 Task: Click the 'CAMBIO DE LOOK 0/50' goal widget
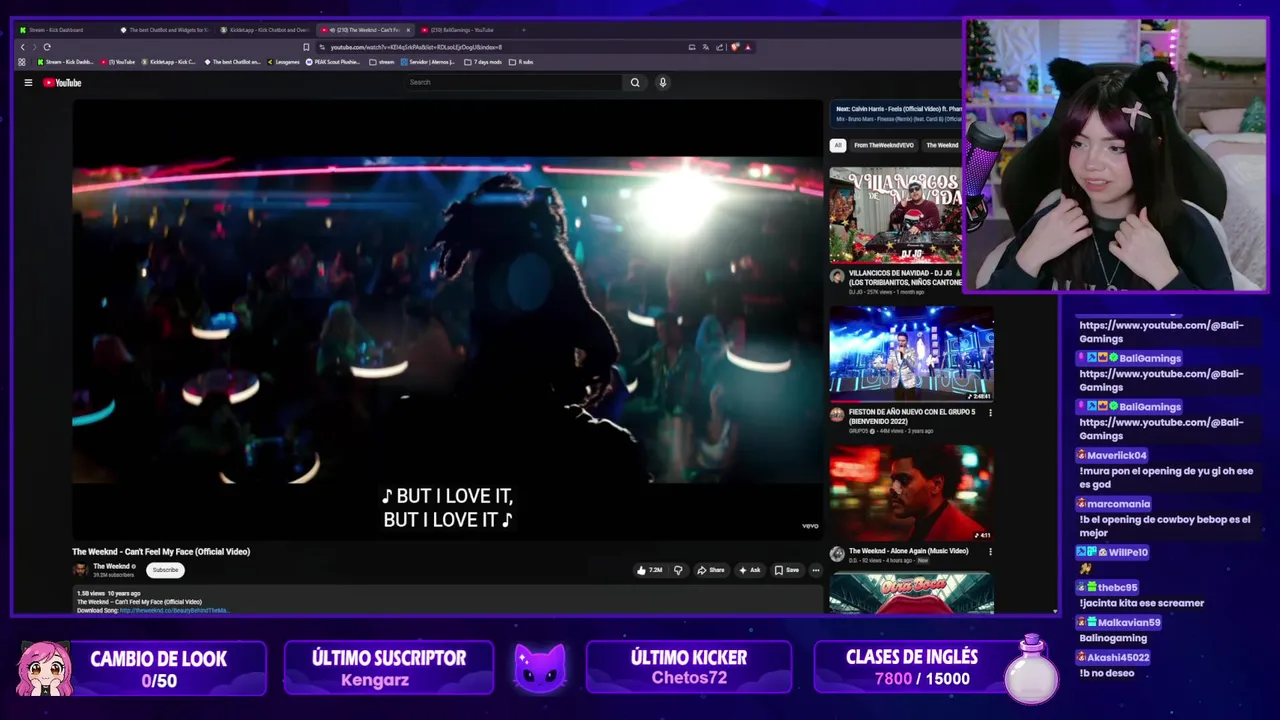coord(141,668)
